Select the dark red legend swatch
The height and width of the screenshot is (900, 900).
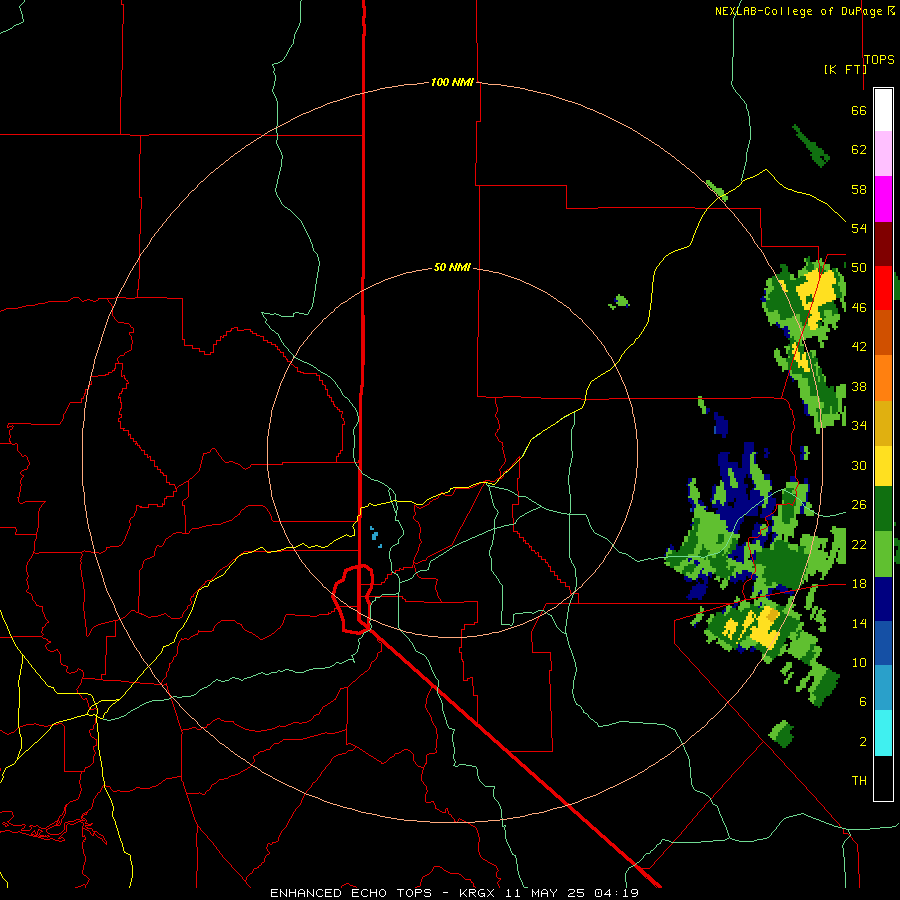[883, 244]
